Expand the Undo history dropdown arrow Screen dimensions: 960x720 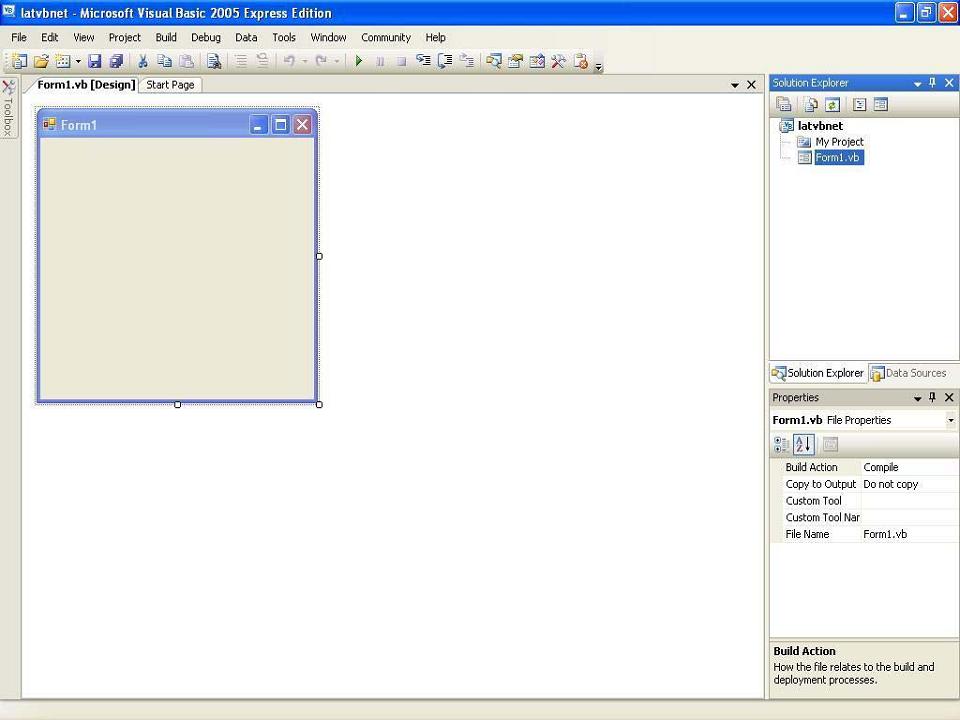point(304,61)
